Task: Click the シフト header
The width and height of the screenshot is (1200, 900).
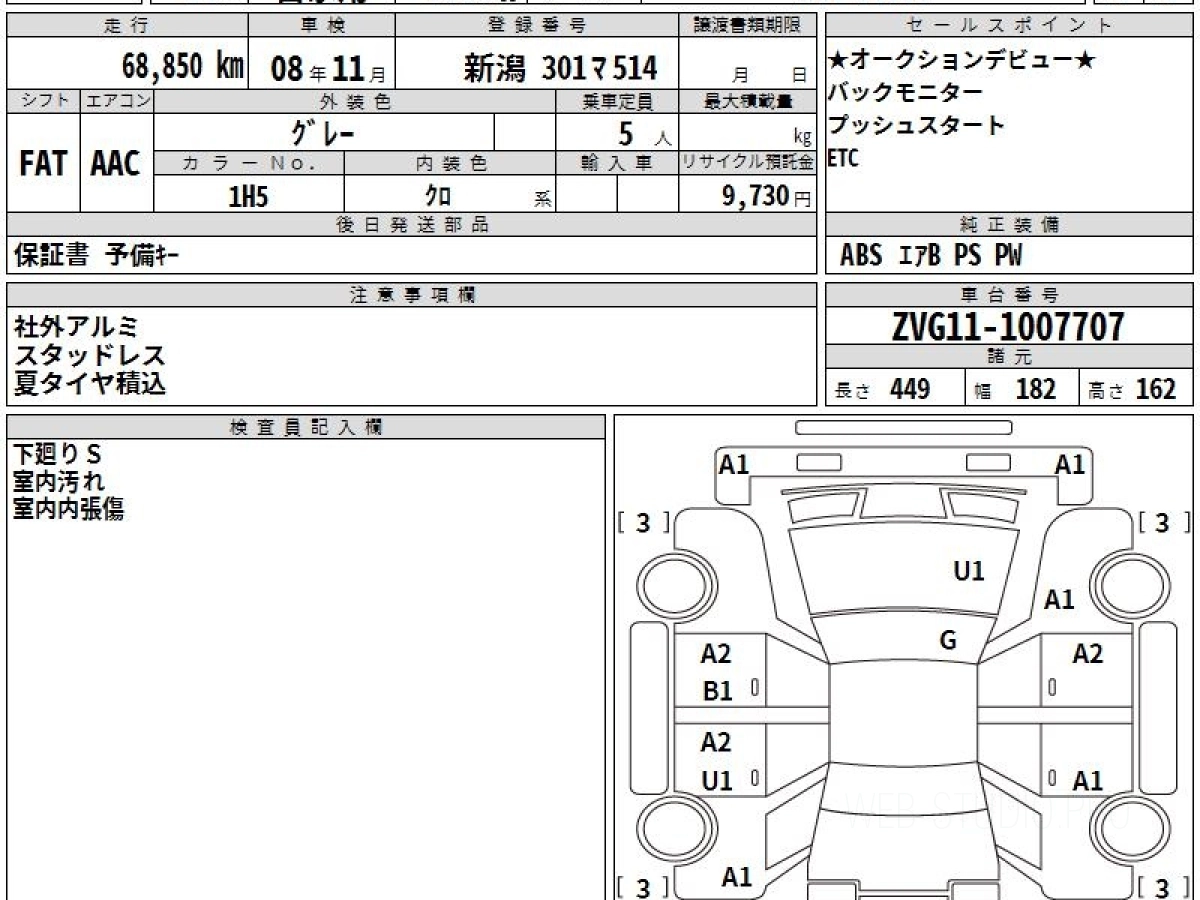Action: [43, 100]
